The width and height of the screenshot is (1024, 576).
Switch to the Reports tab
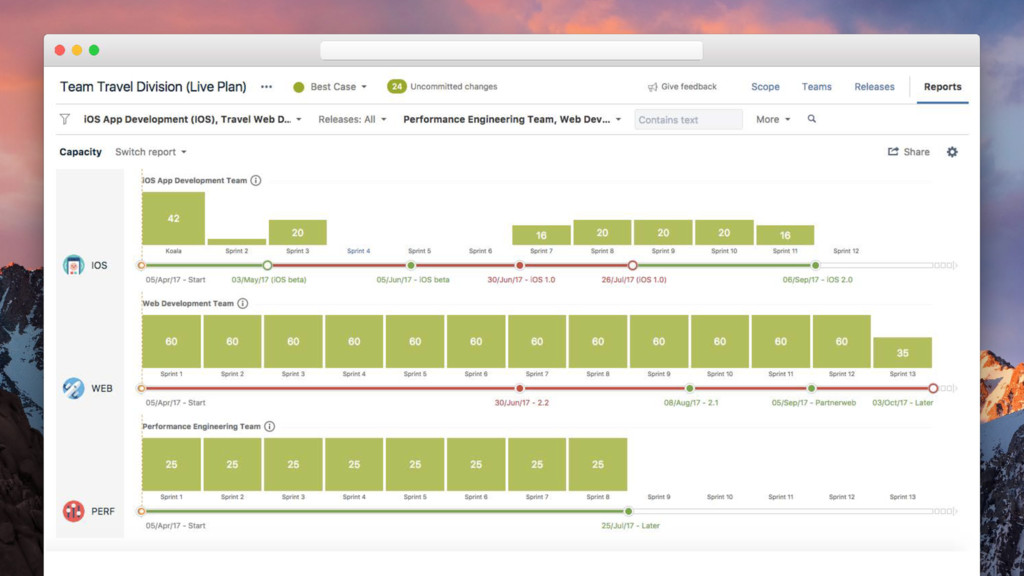pos(942,86)
